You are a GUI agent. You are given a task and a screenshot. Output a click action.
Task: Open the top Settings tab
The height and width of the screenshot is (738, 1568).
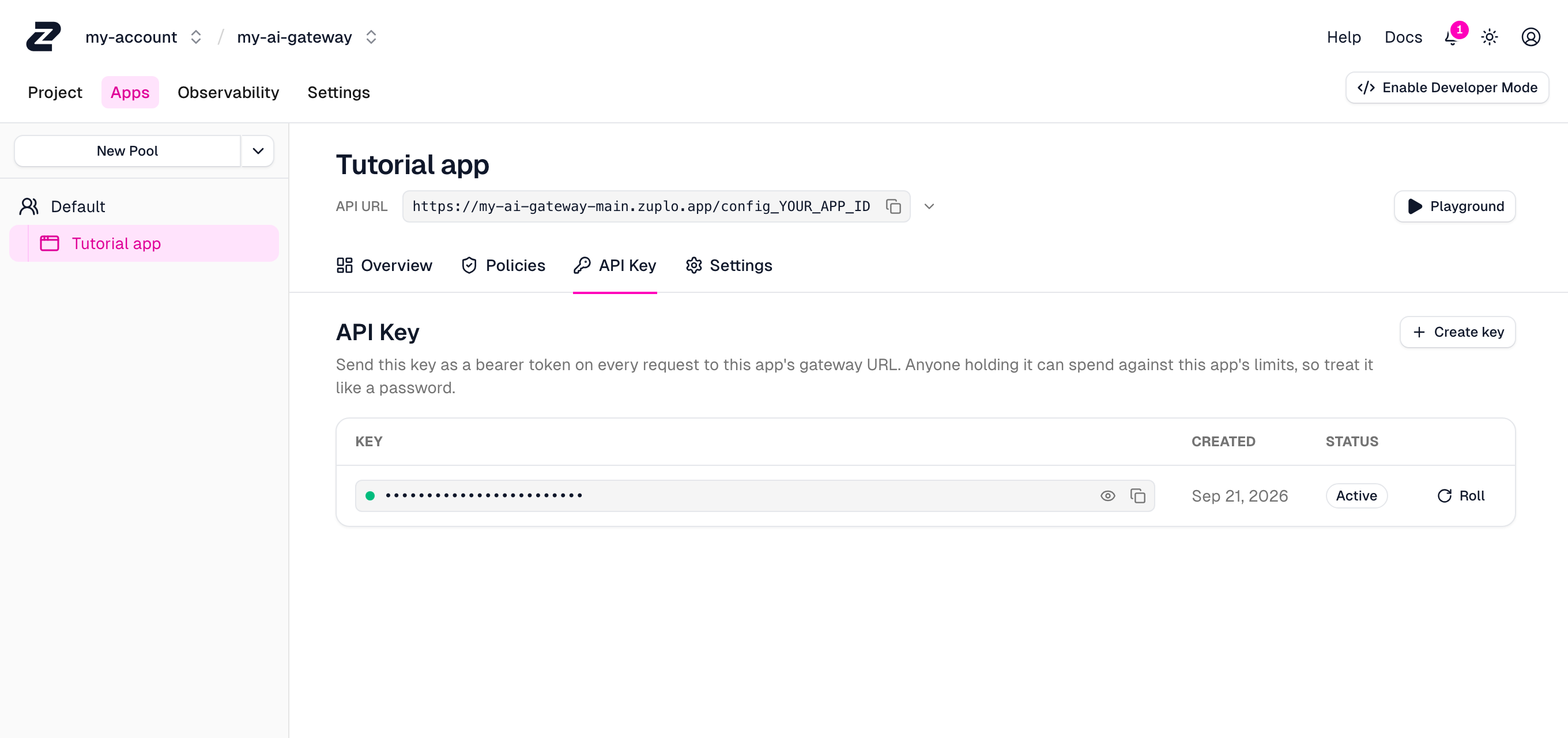[338, 93]
